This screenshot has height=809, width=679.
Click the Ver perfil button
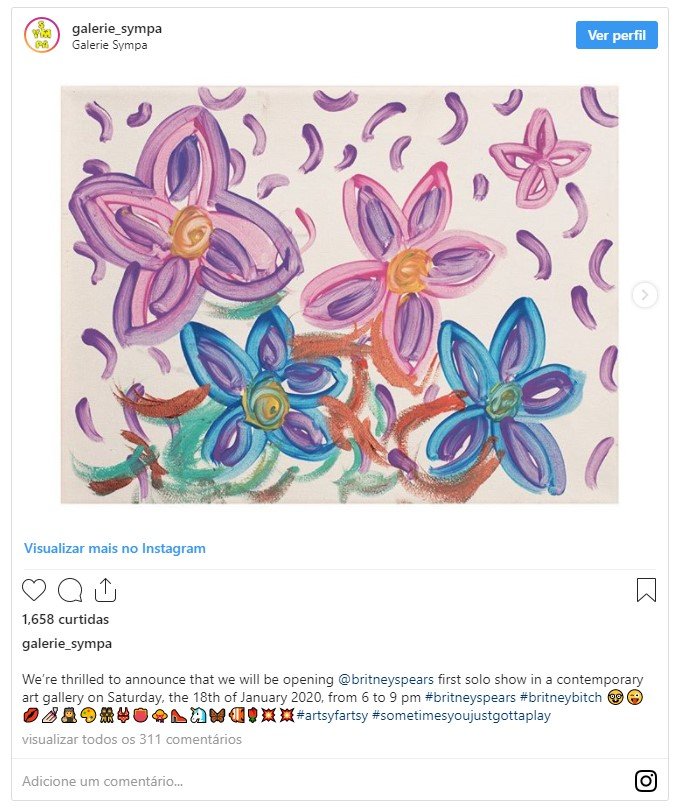[617, 35]
